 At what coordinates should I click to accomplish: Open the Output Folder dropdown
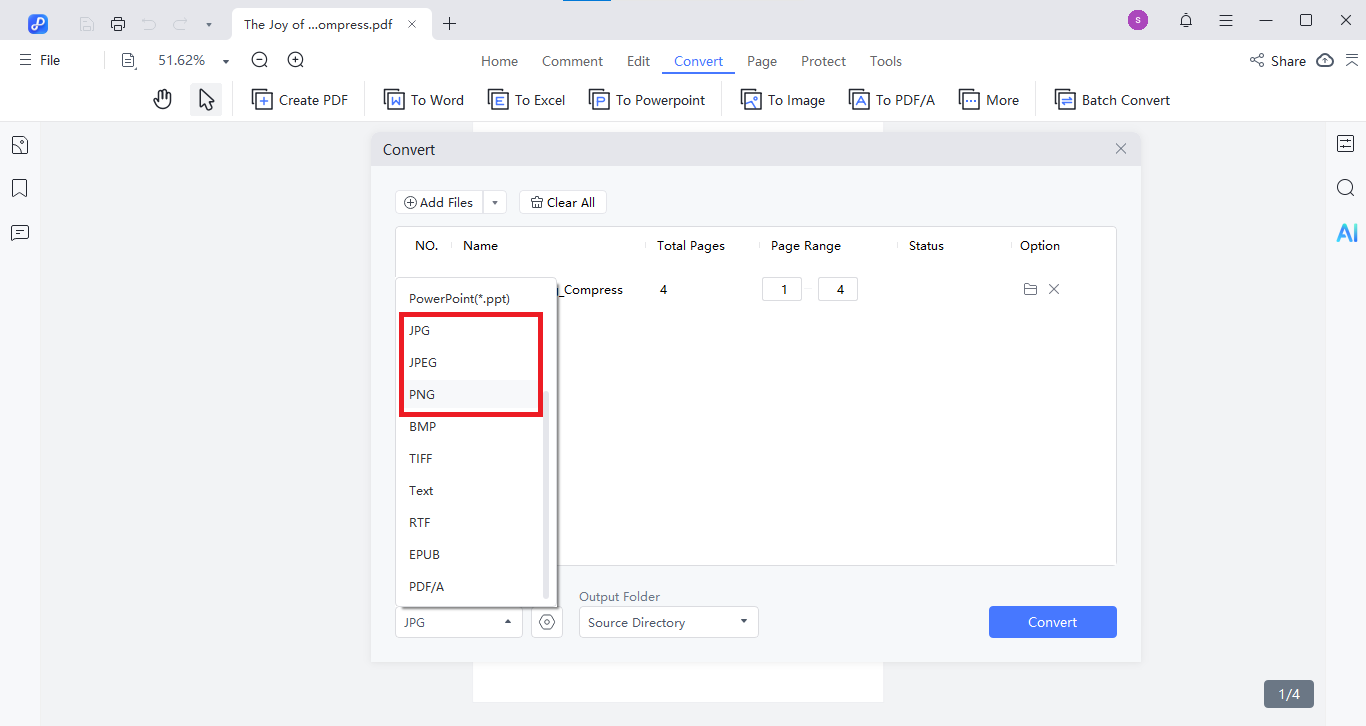[667, 622]
